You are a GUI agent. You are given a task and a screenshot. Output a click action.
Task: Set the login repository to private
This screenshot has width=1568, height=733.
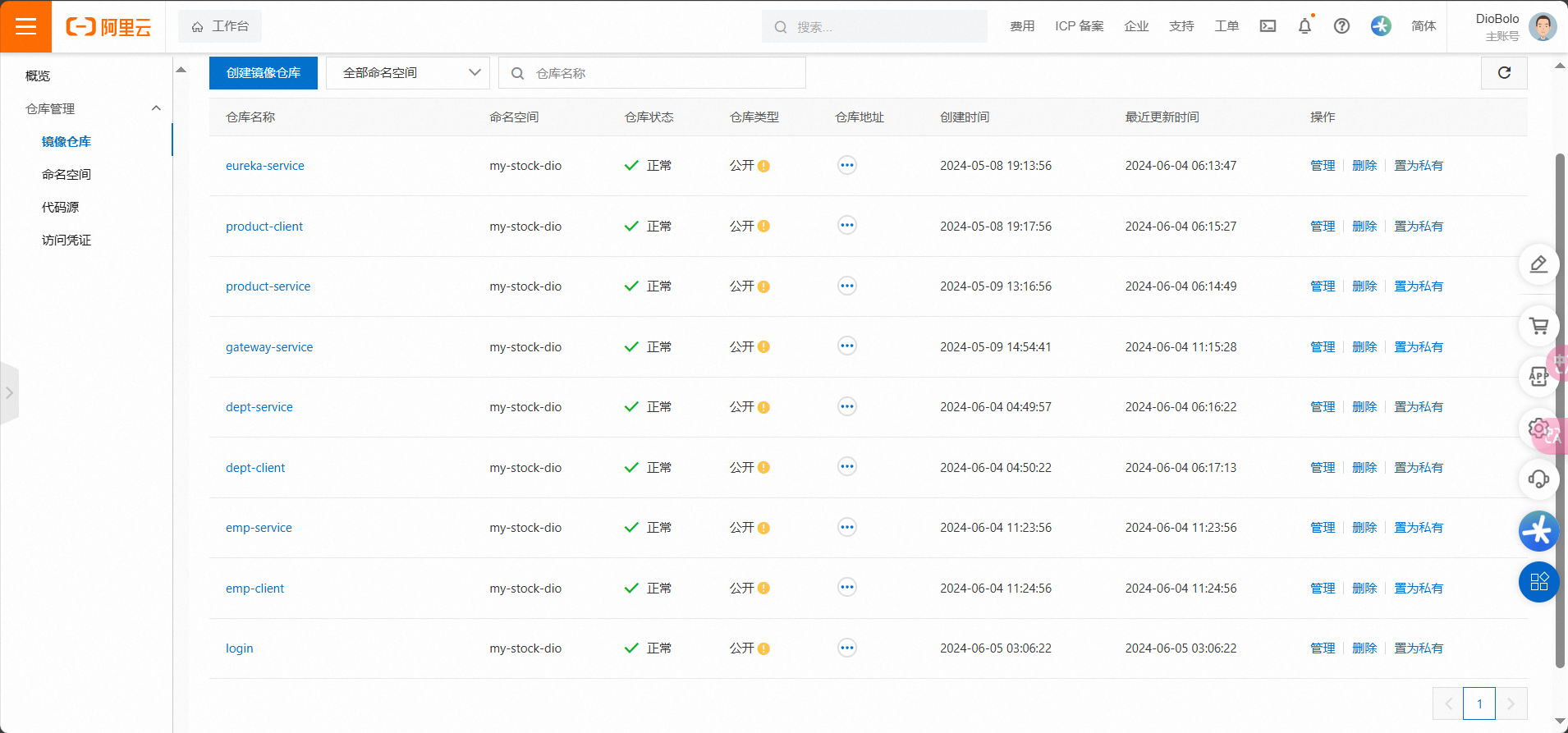1418,648
